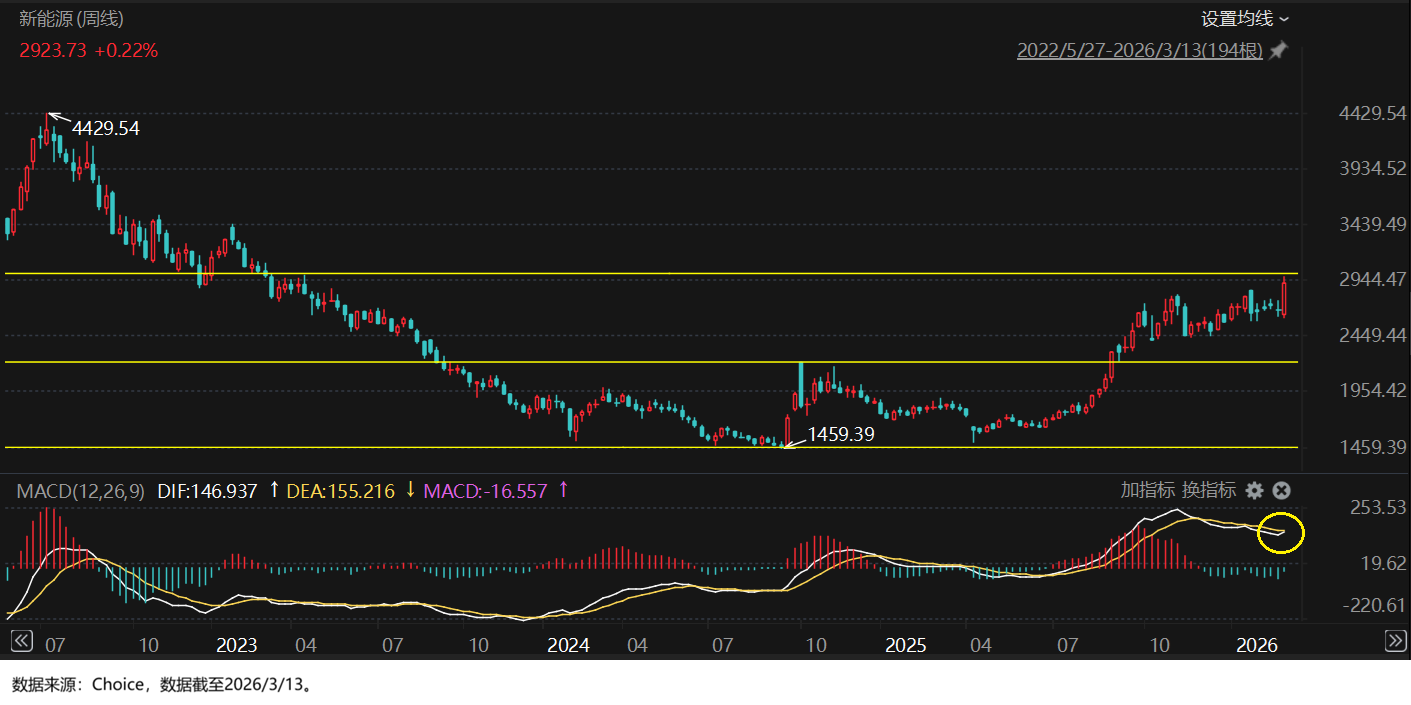The height and width of the screenshot is (705, 1411).
Task: Click the 新能源 (周线) title
Action: 72,19
